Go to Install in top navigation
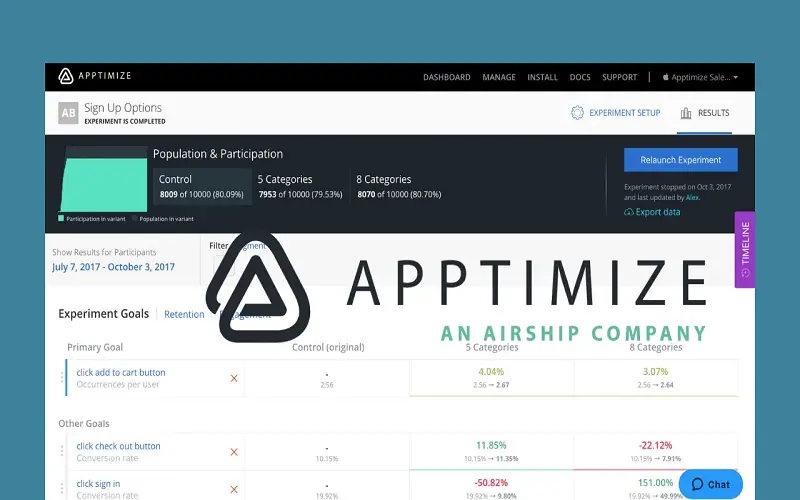Image resolution: width=800 pixels, height=500 pixels. tap(542, 77)
